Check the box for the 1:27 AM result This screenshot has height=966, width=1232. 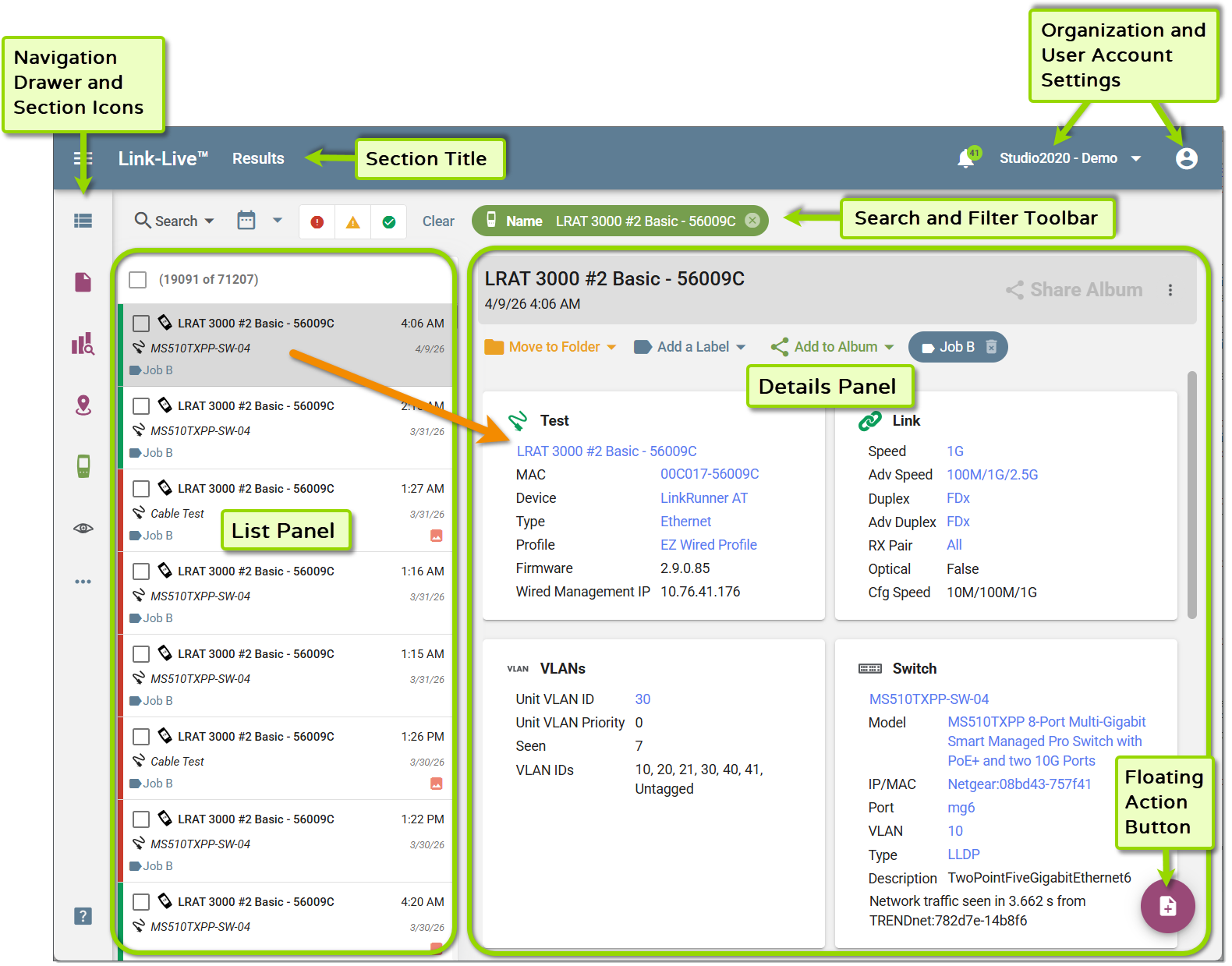141,489
